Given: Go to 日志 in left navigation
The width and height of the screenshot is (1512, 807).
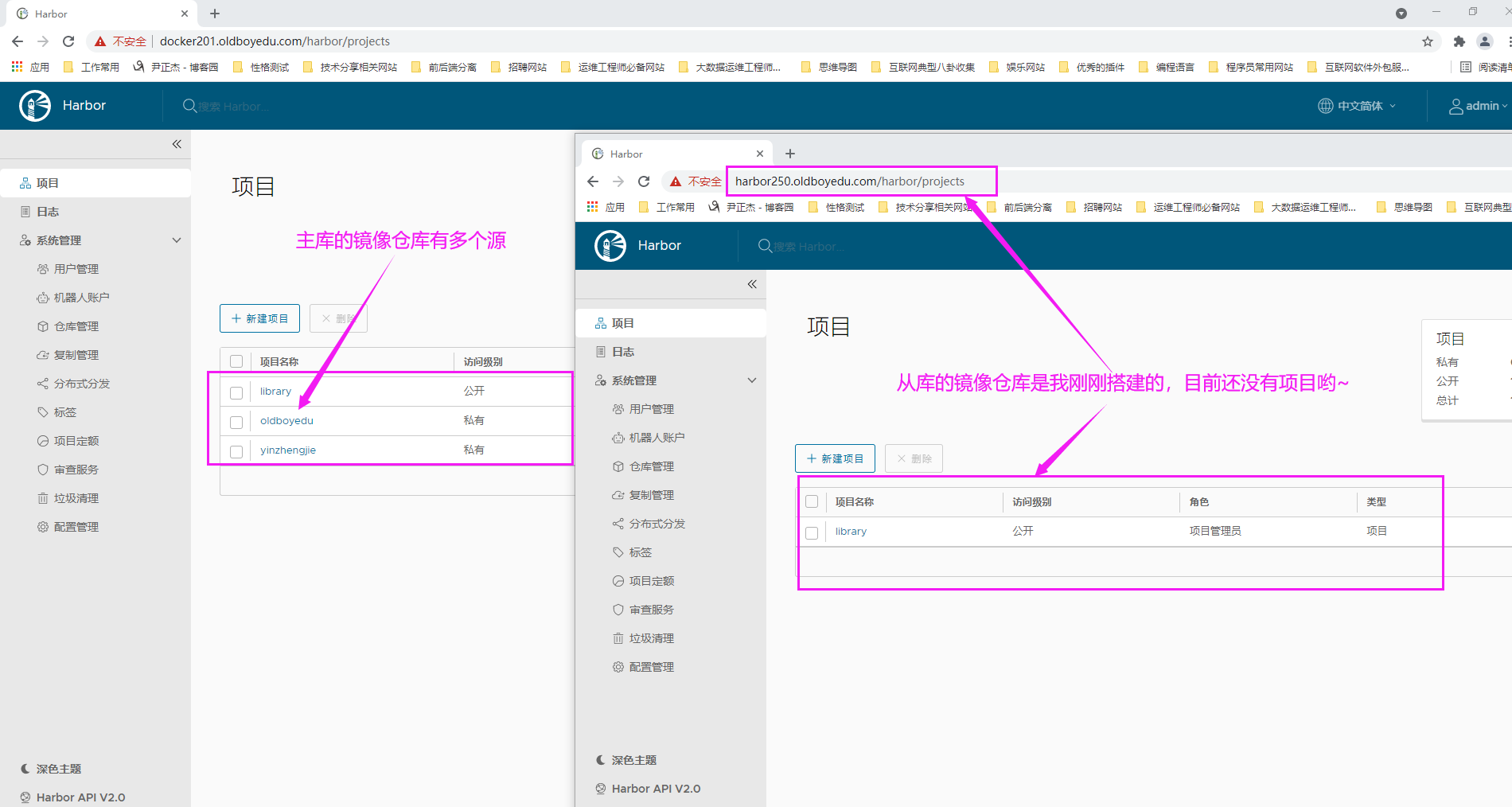Looking at the screenshot, I should point(48,212).
